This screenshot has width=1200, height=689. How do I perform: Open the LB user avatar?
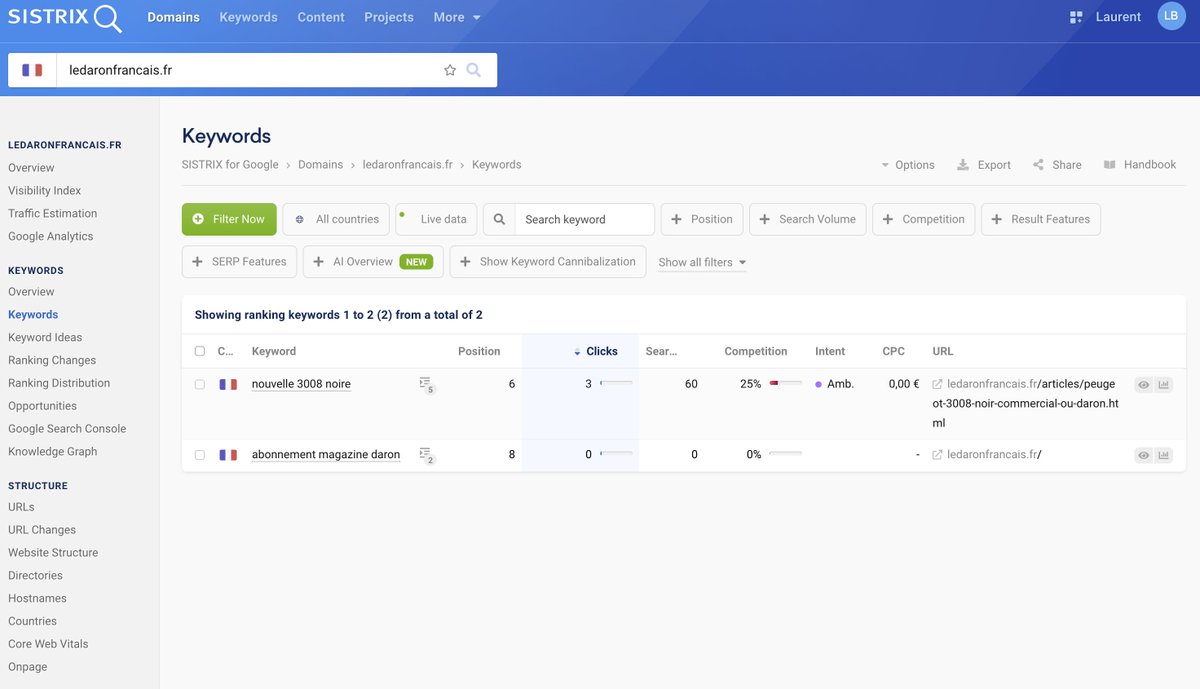1171,16
